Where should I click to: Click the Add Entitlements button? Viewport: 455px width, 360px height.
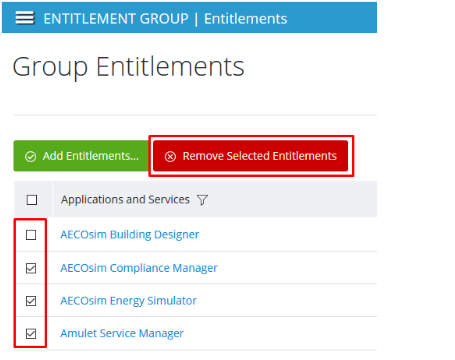point(82,156)
